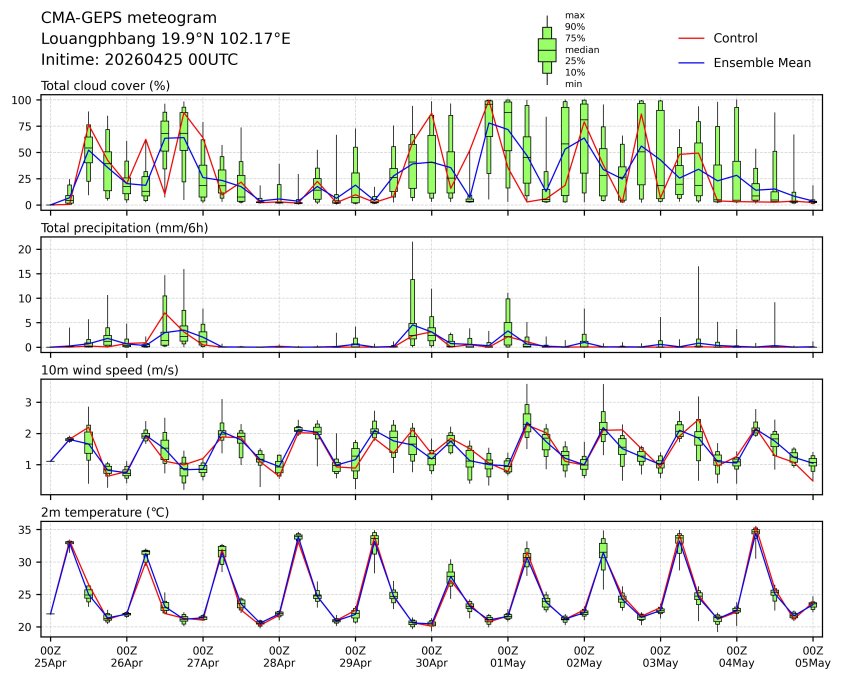Click the "median" label in boxplot legend
The image size is (842, 680).
(579, 49)
